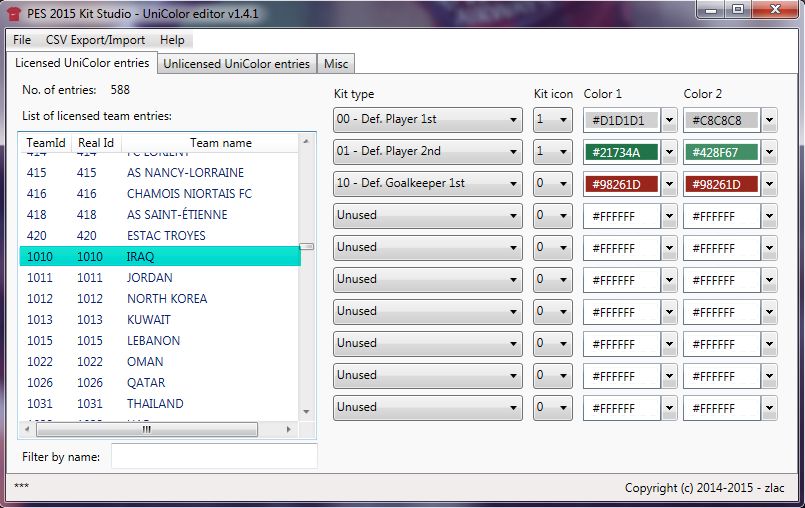
Task: Select AS SAINT-ÉTIENNE in team list
Action: pyautogui.click(x=176, y=215)
